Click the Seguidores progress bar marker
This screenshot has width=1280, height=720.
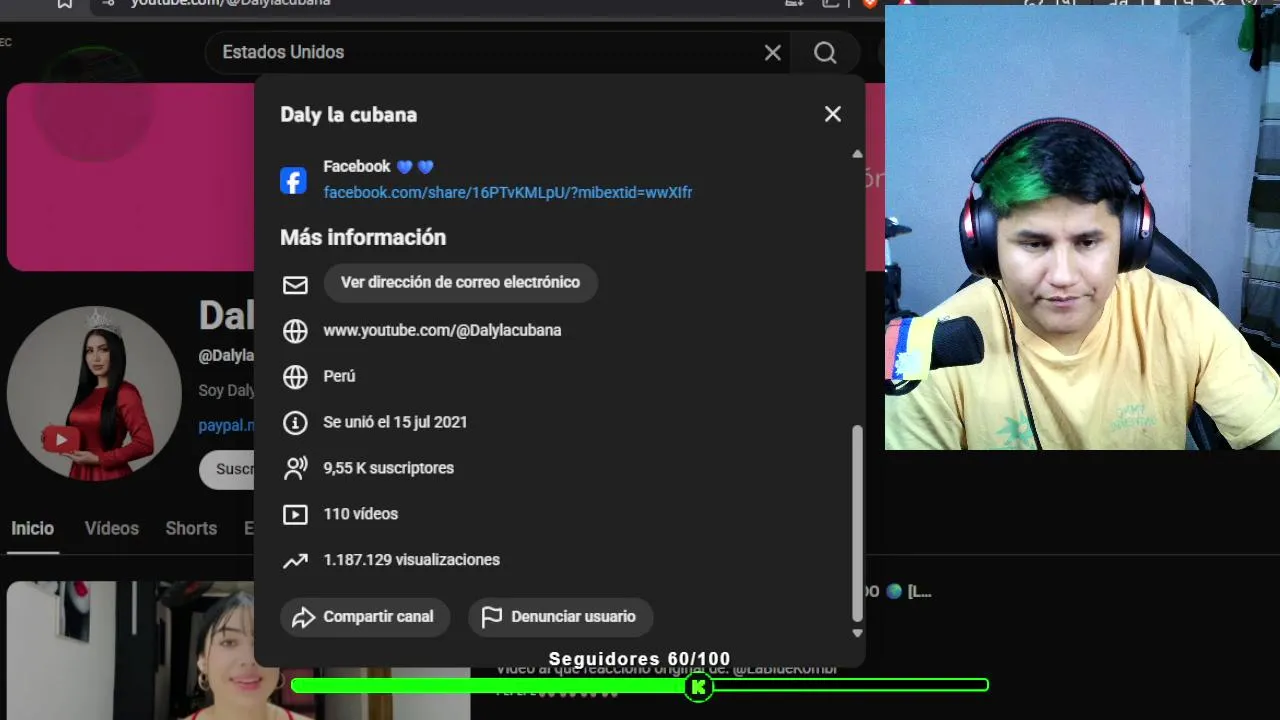(699, 686)
